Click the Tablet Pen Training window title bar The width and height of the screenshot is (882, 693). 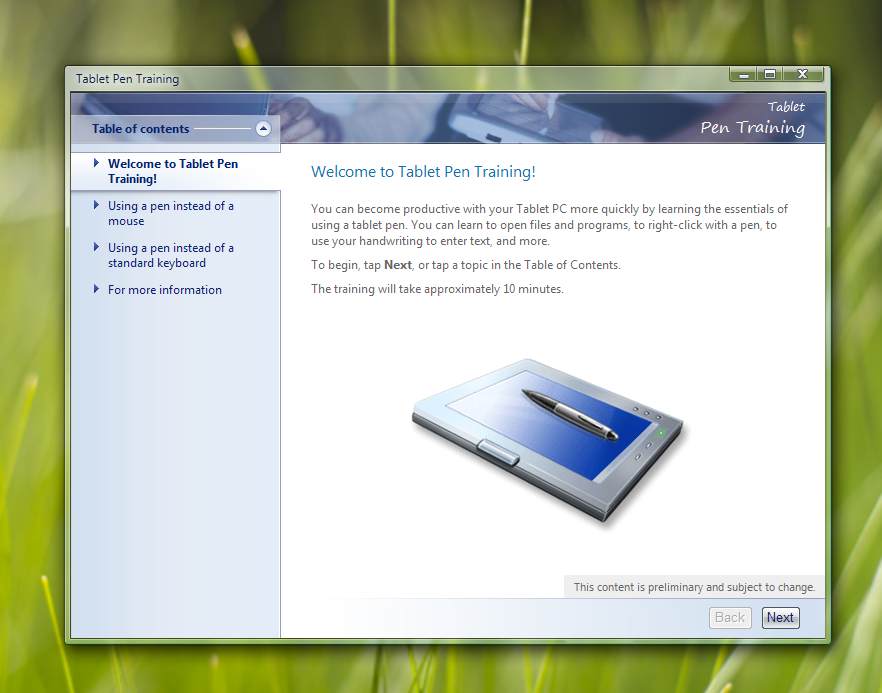point(400,78)
